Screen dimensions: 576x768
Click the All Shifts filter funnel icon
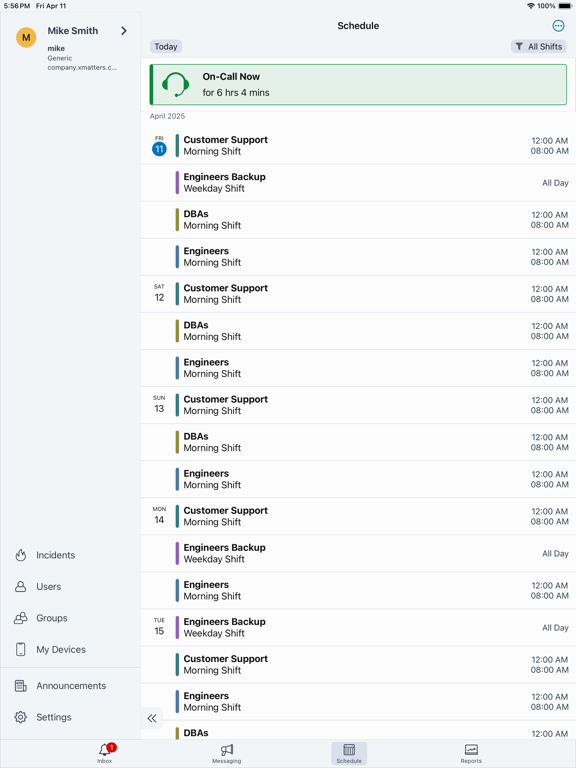point(519,47)
